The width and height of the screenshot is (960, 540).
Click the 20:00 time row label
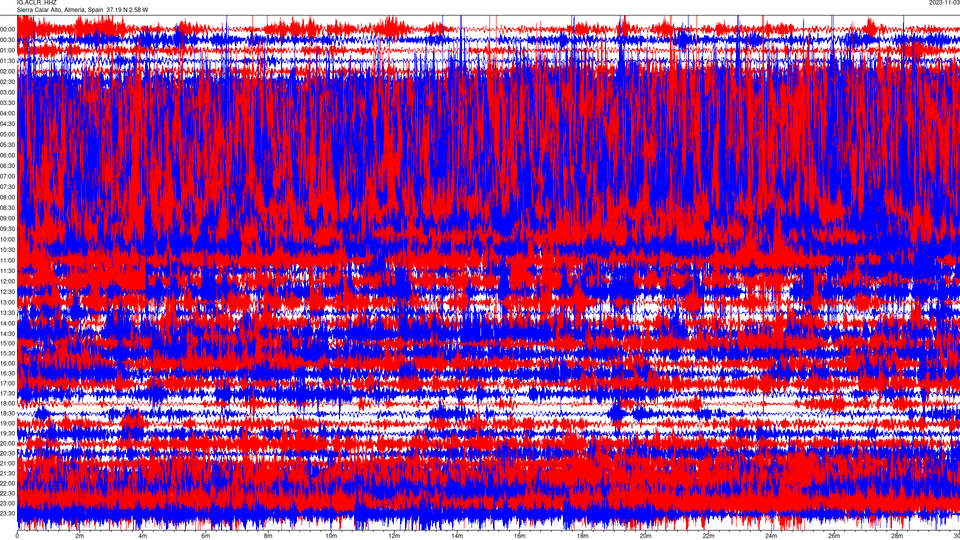point(7,443)
